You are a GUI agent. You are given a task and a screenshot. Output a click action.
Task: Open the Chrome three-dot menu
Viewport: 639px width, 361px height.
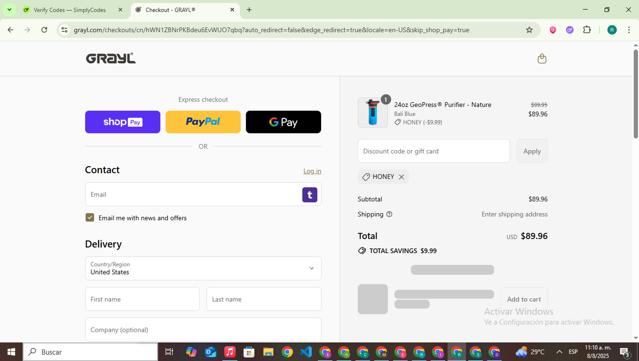pos(629,30)
